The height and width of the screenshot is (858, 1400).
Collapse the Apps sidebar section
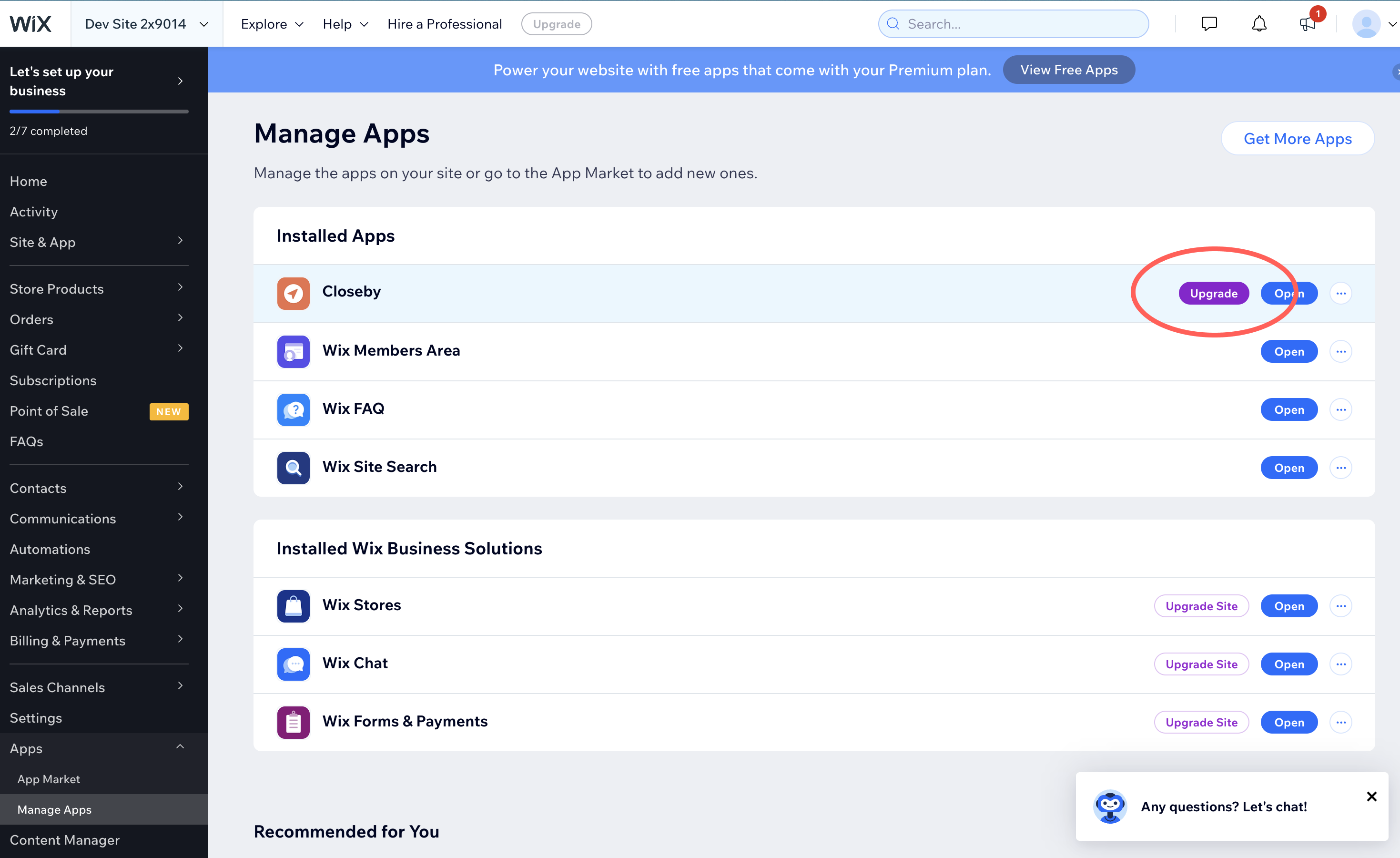180,746
